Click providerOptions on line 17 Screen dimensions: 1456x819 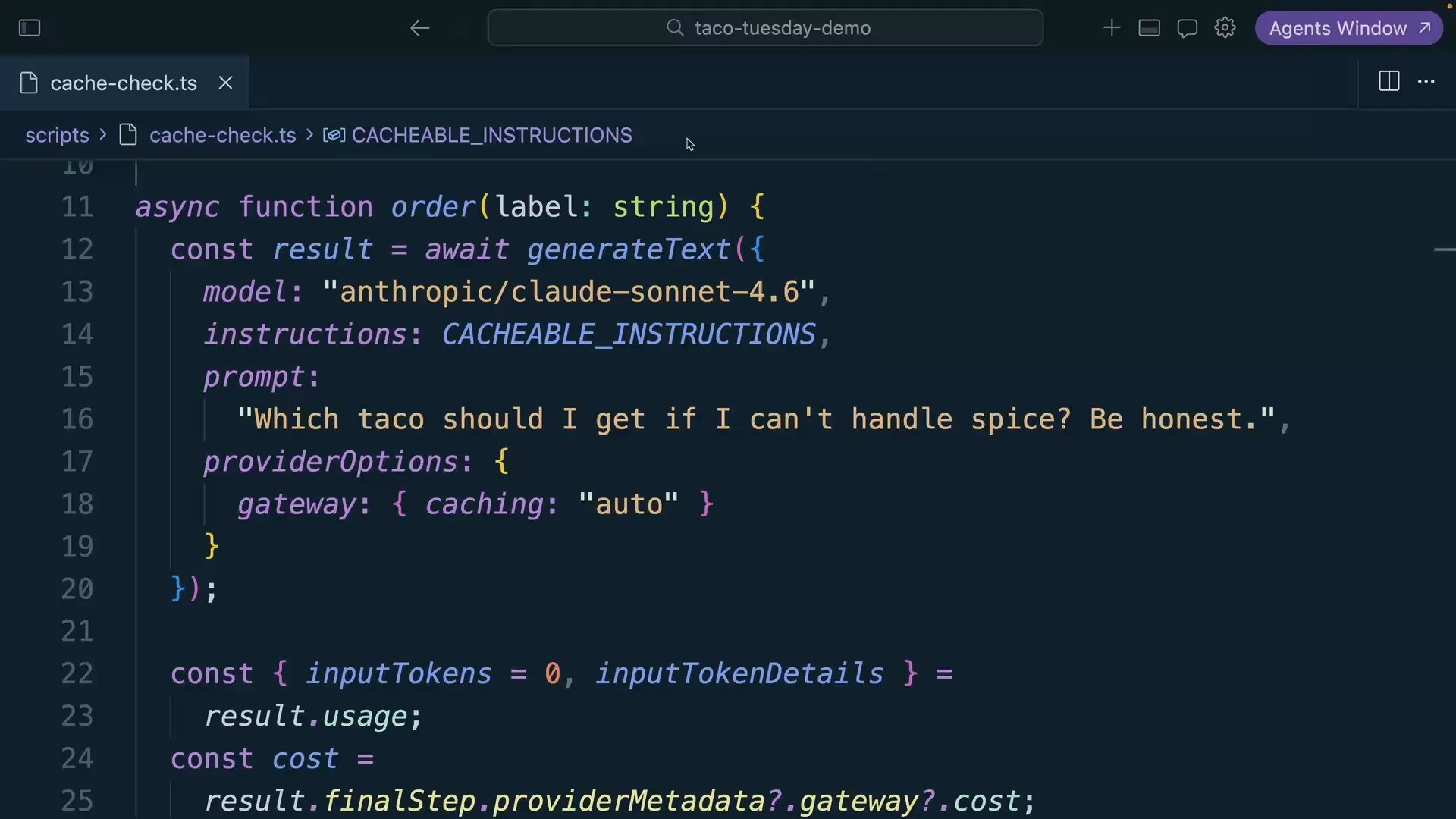pos(331,461)
